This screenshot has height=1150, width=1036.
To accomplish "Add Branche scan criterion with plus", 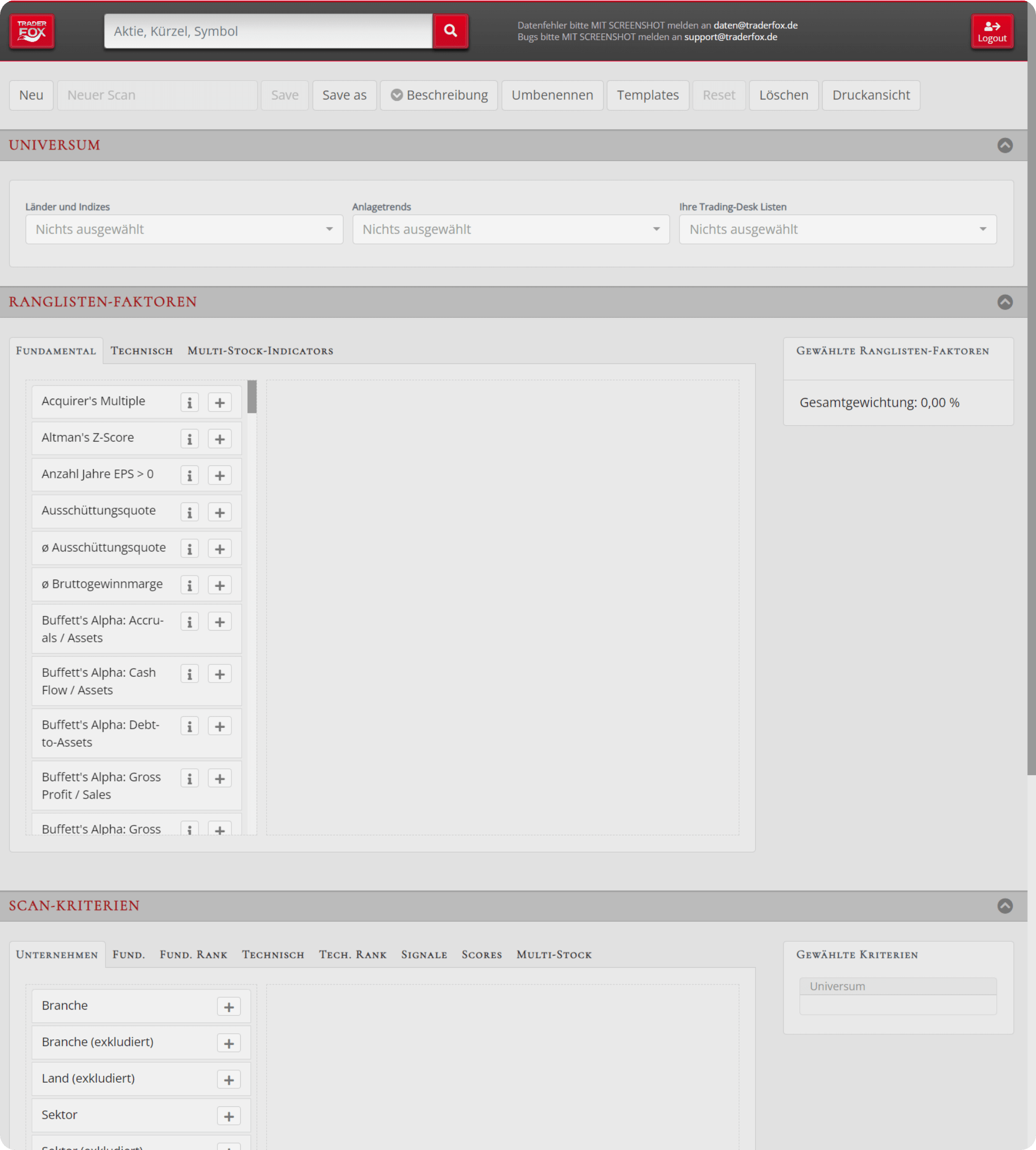I will [229, 1007].
